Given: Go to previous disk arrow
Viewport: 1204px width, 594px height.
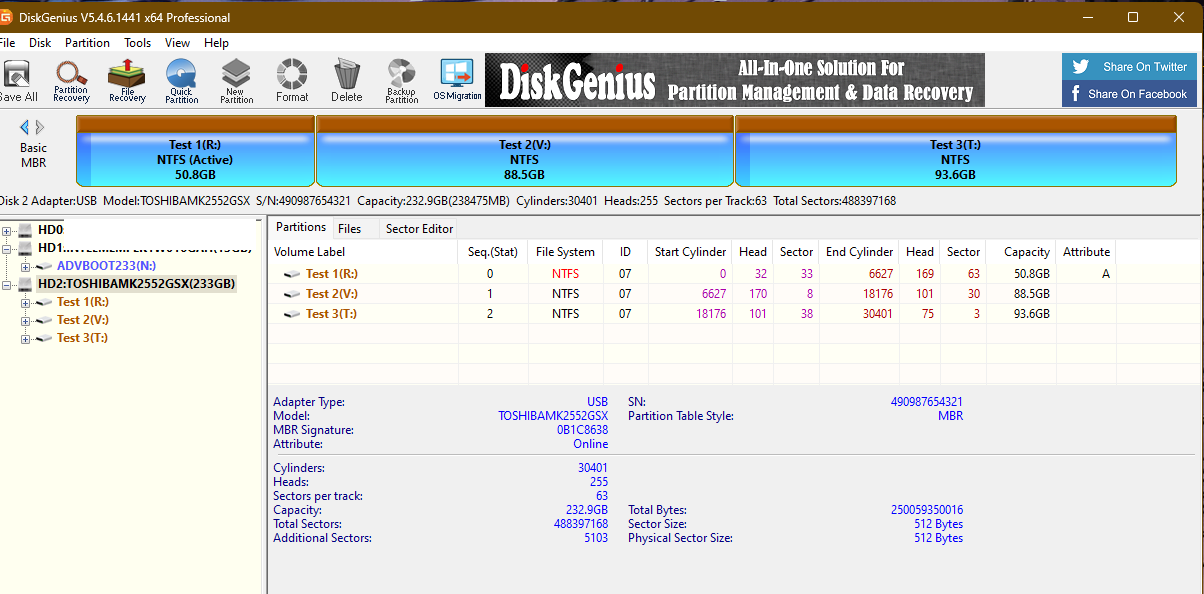Looking at the screenshot, I should (x=25, y=127).
